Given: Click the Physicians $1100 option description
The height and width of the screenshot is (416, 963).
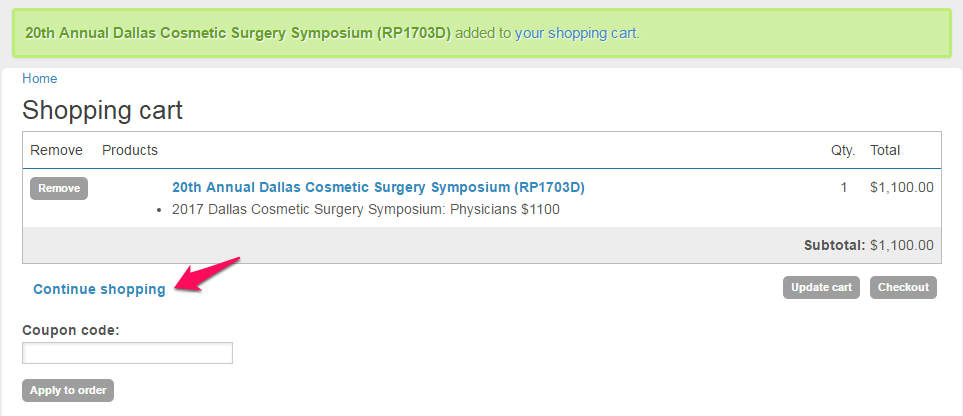Looking at the screenshot, I should [x=366, y=210].
